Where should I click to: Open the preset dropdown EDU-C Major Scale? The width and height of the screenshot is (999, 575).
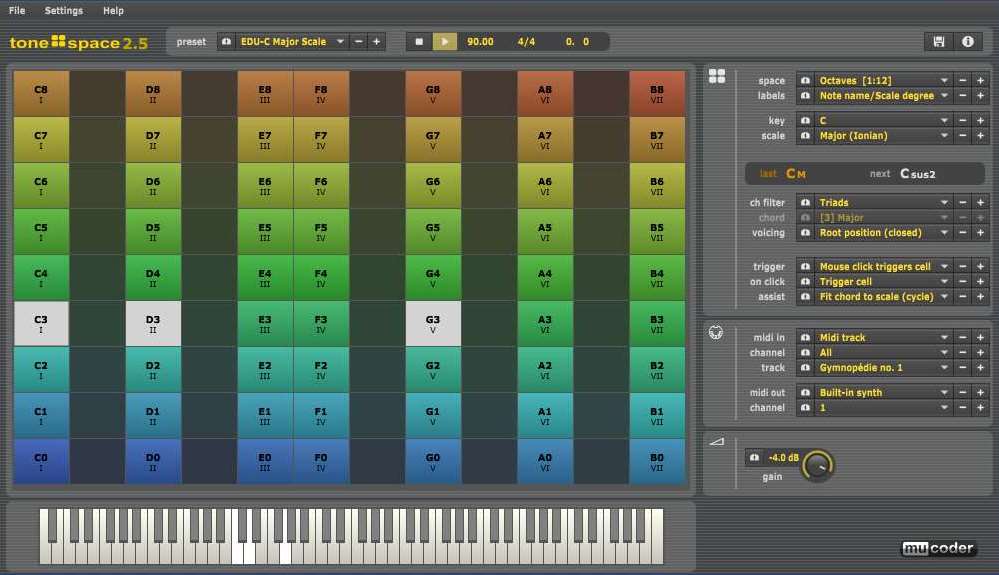point(292,42)
